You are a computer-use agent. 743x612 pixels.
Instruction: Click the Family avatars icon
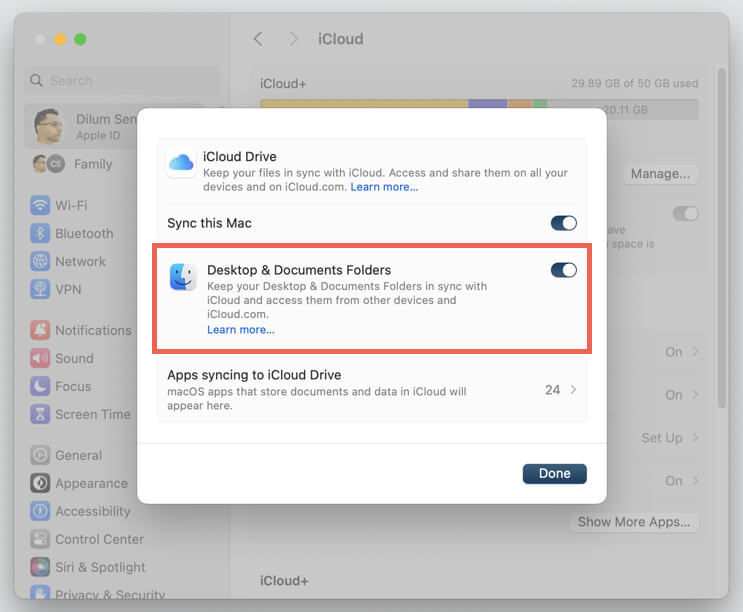click(49, 164)
